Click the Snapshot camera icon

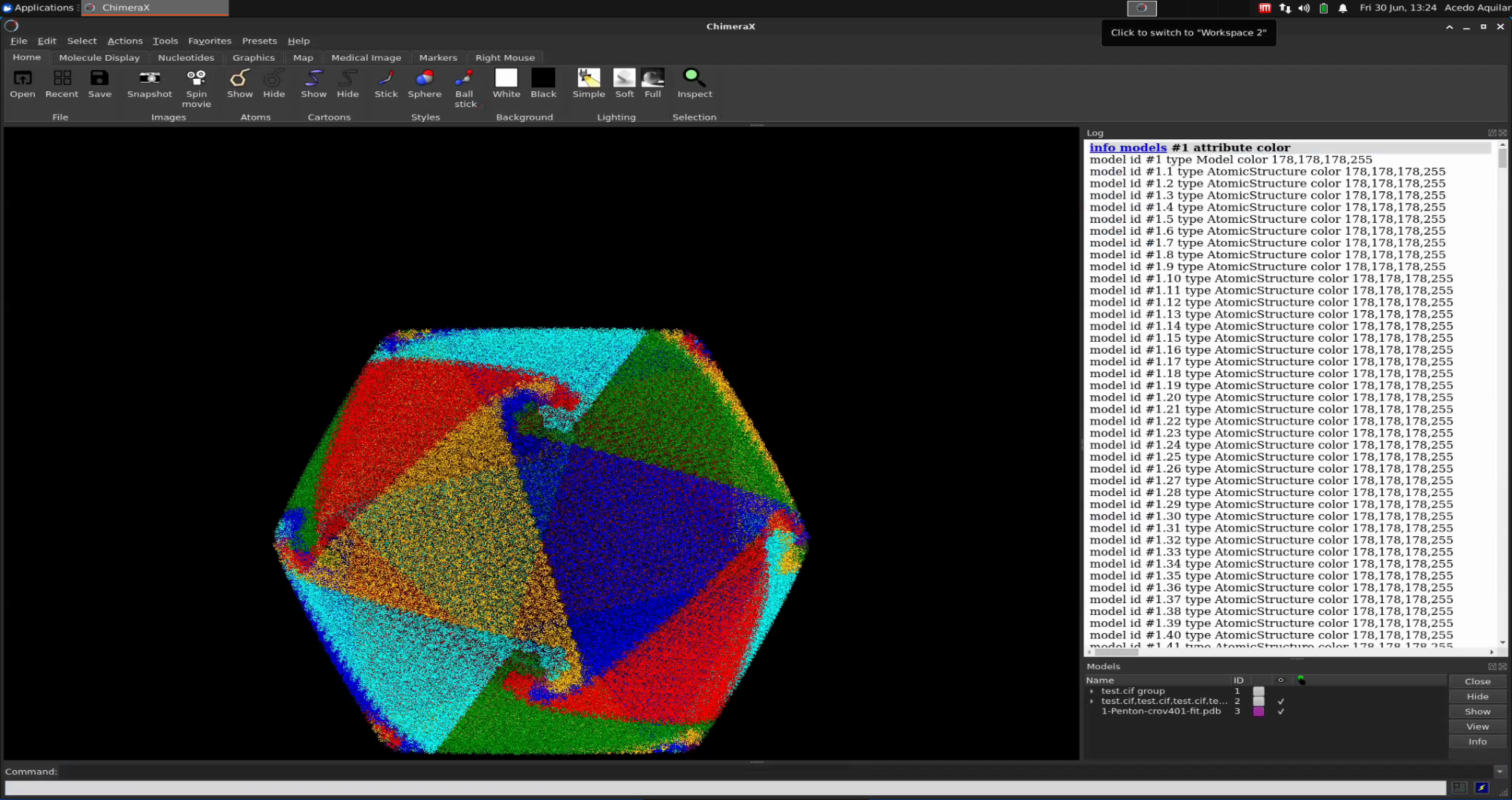149,78
